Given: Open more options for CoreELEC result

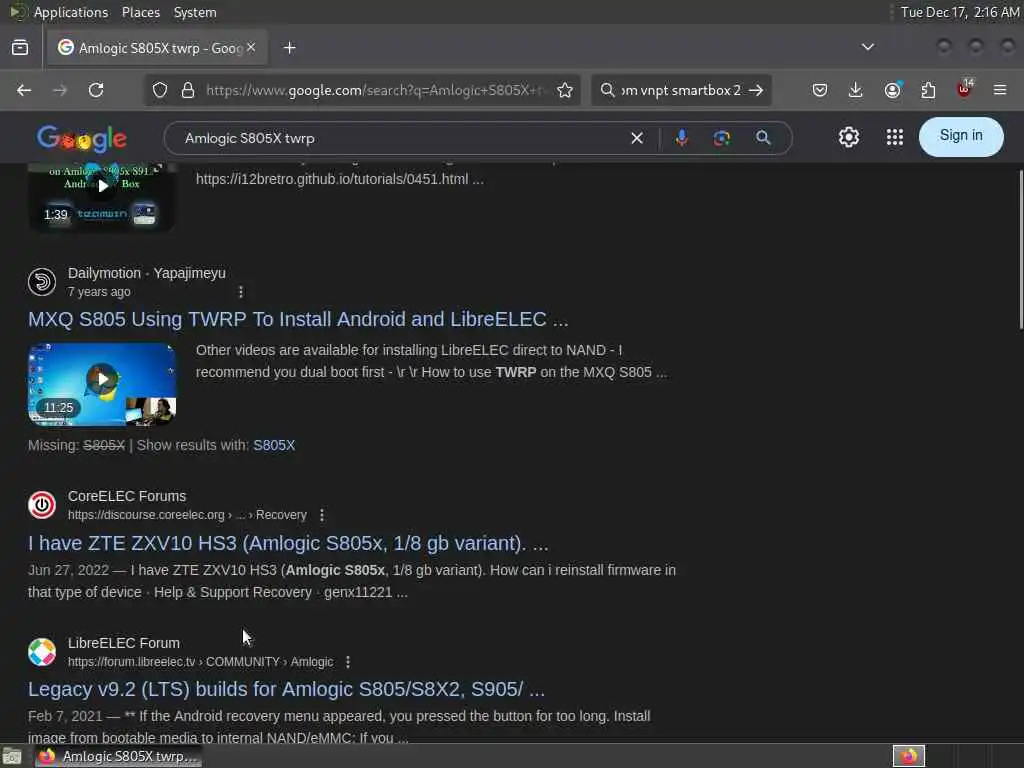Looking at the screenshot, I should coord(322,515).
